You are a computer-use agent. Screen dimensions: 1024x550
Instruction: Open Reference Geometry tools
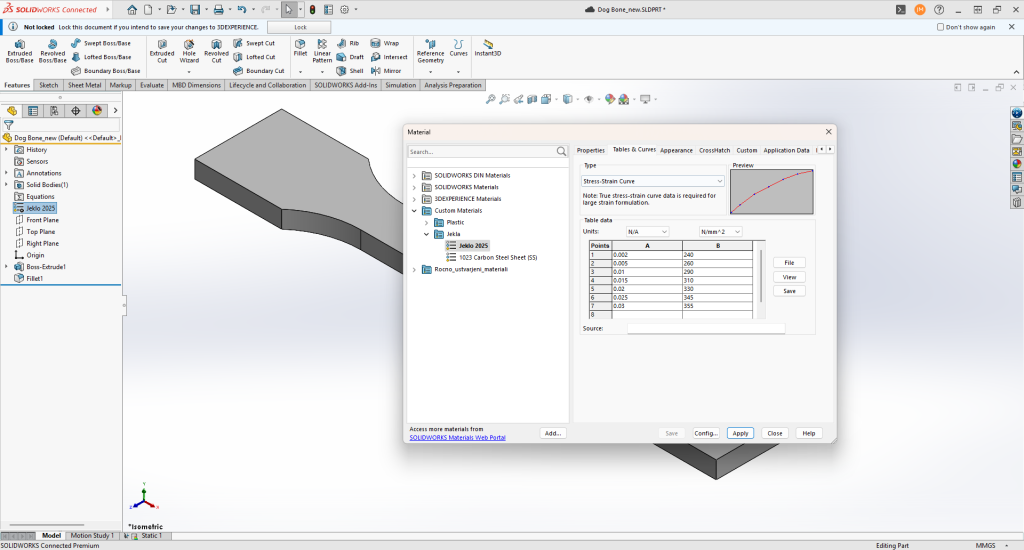[430, 51]
